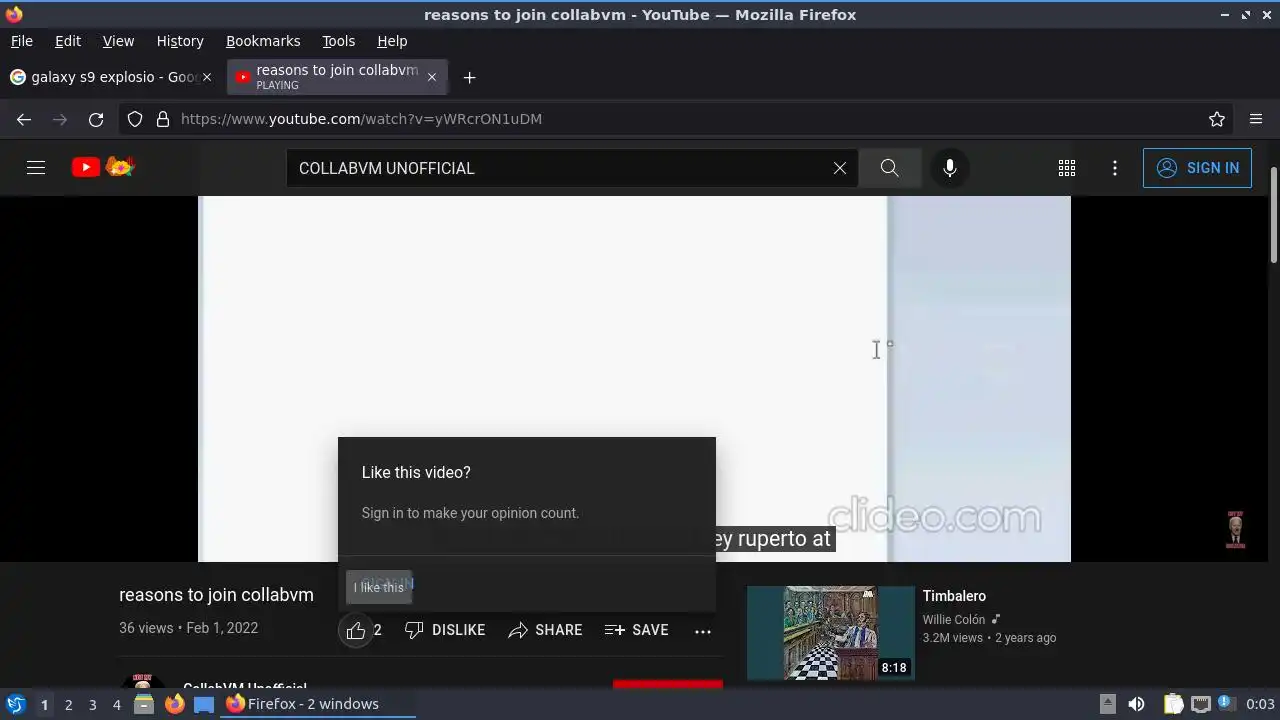Viewport: 1280px width, 720px height.
Task: Open the YouTube apps grid
Action: [x=1067, y=168]
